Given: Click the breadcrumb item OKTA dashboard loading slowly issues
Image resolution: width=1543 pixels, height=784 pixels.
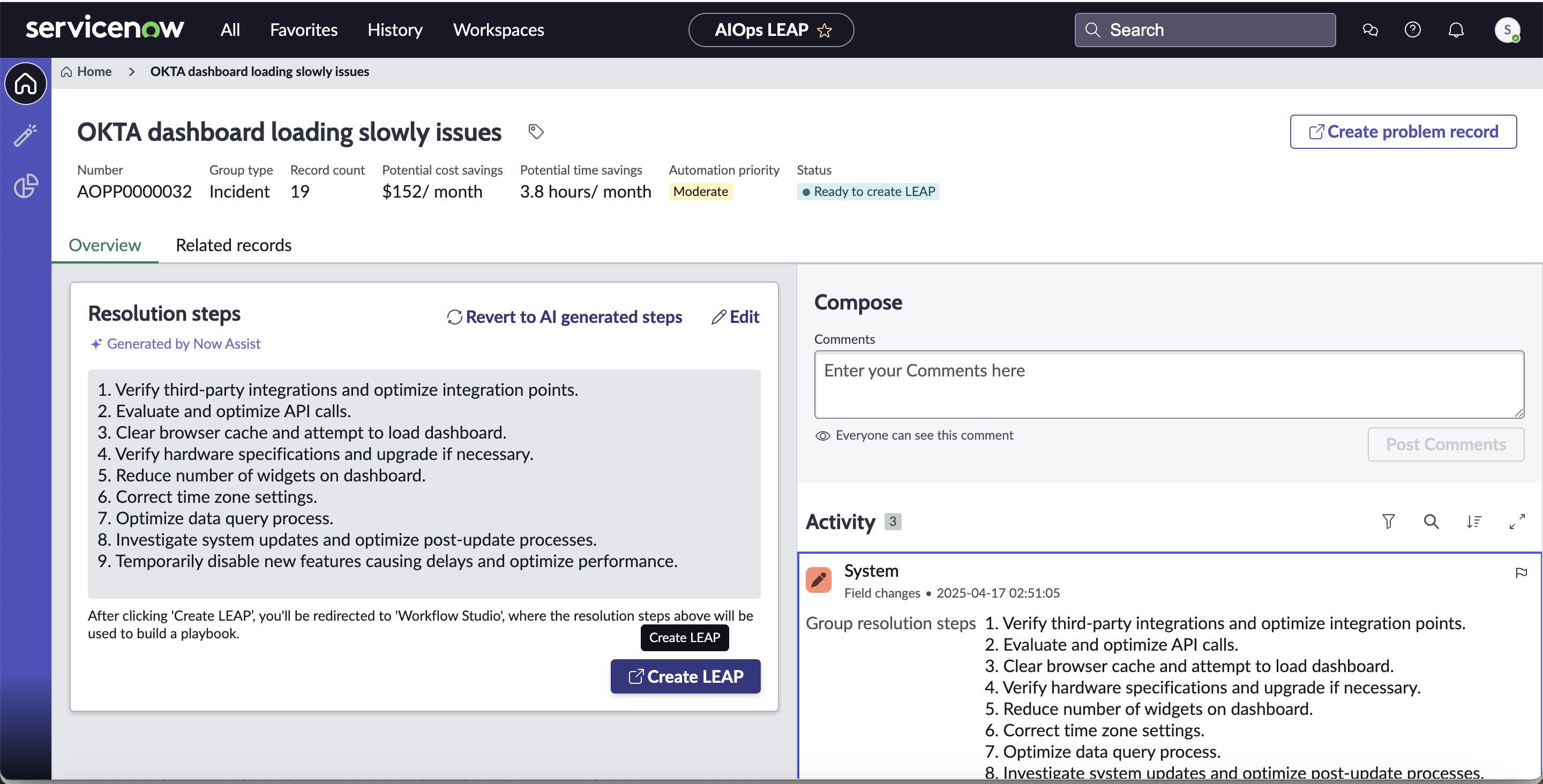Looking at the screenshot, I should 259,71.
